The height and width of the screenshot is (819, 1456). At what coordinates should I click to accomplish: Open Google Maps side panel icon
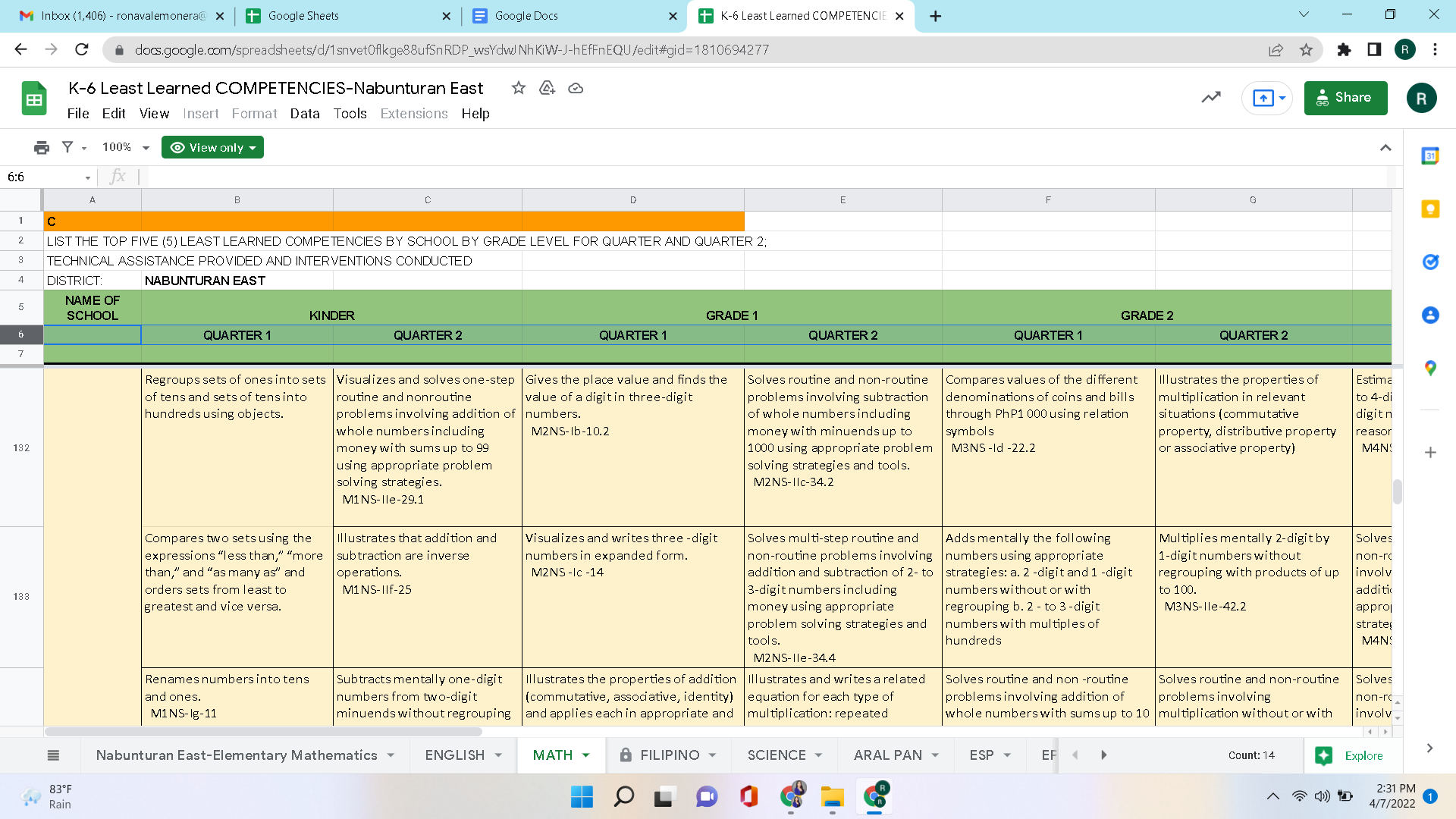(x=1430, y=368)
